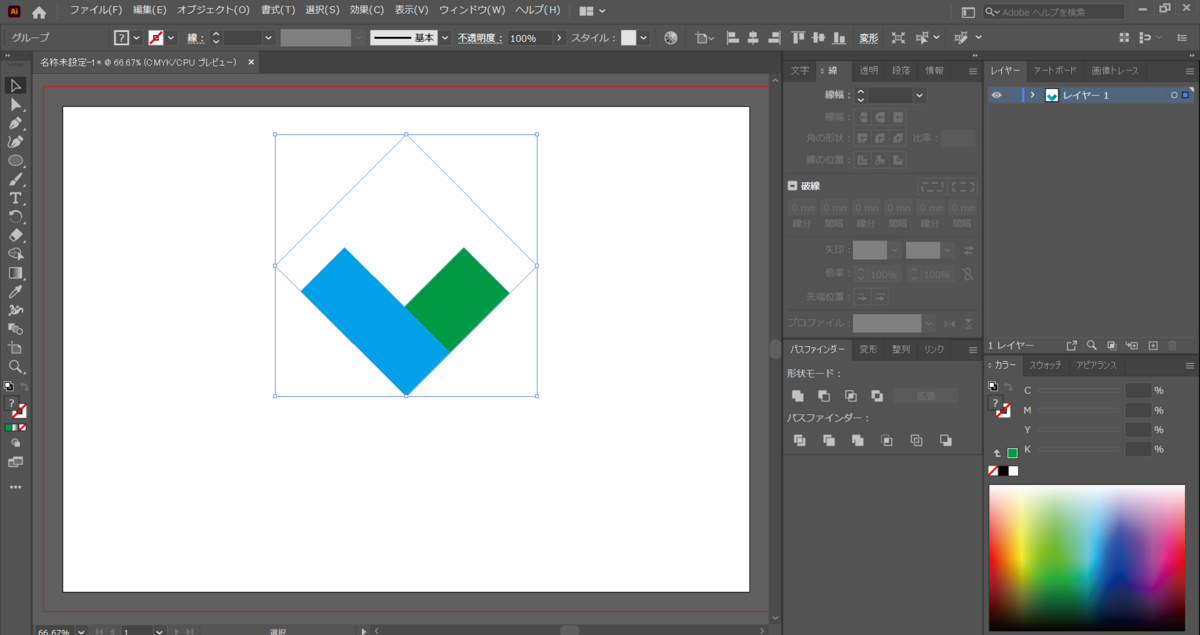Click Exclude icon in shape modes
The image size is (1200, 635).
pos(877,396)
